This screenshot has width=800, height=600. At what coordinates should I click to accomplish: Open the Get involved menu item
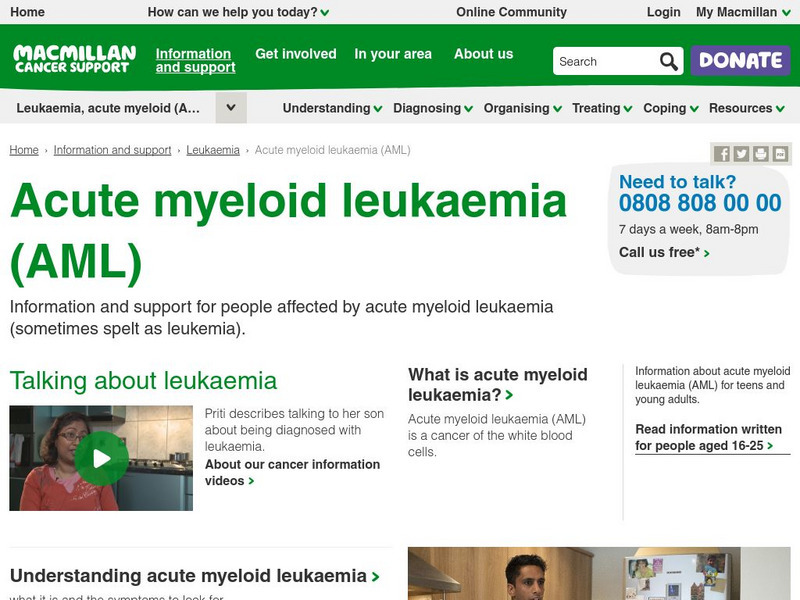(295, 54)
